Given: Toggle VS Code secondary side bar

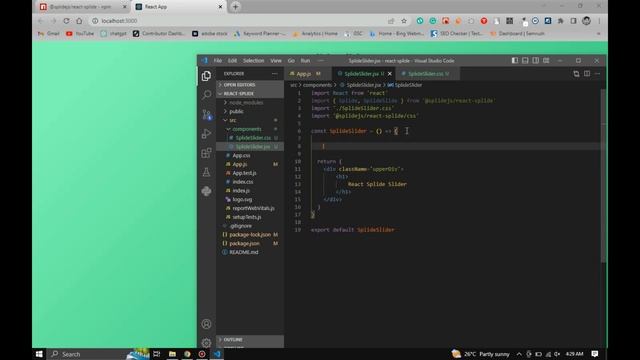Looking at the screenshot, I should (x=536, y=60).
